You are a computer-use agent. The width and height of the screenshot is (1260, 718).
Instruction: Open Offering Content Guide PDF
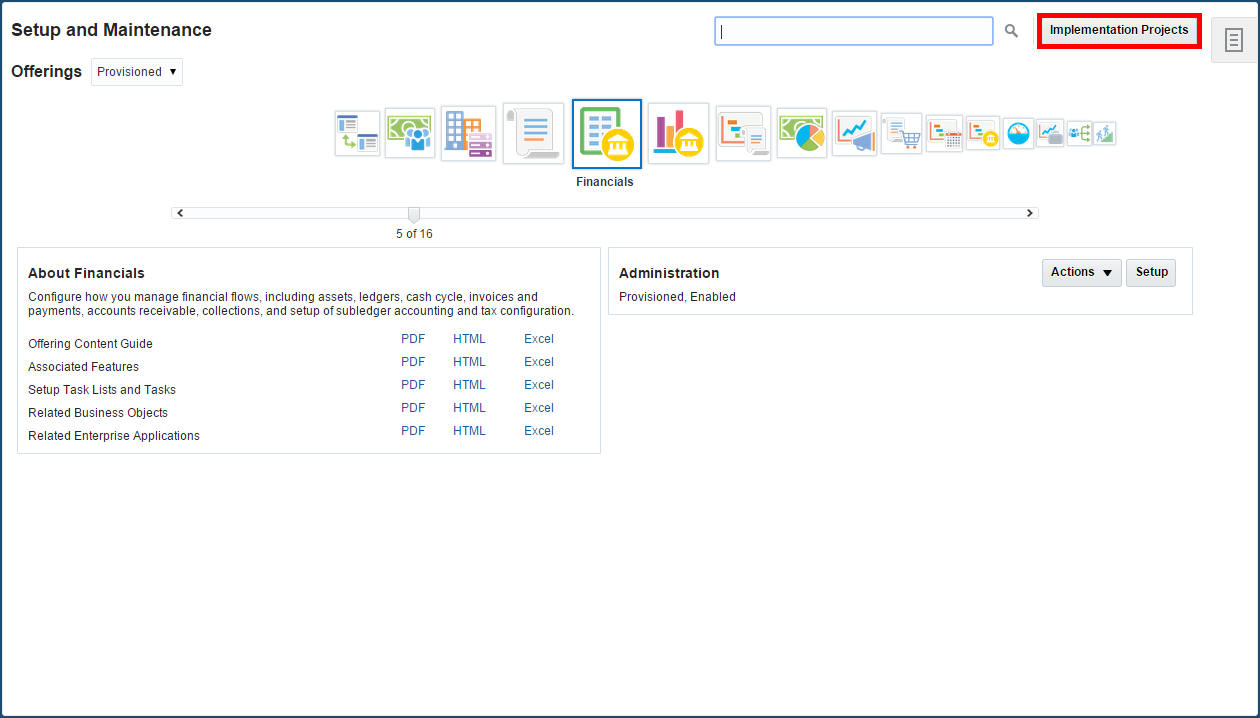(413, 339)
